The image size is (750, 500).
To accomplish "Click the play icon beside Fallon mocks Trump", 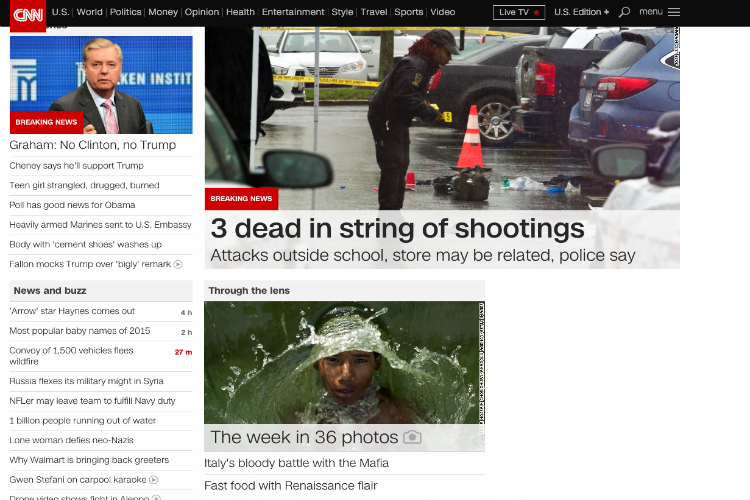I will tap(178, 264).
